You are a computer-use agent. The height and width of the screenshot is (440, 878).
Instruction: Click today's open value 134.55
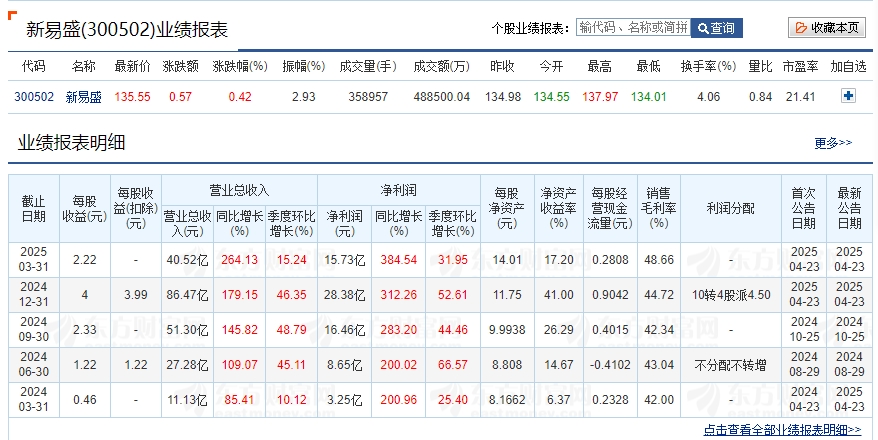(552, 97)
